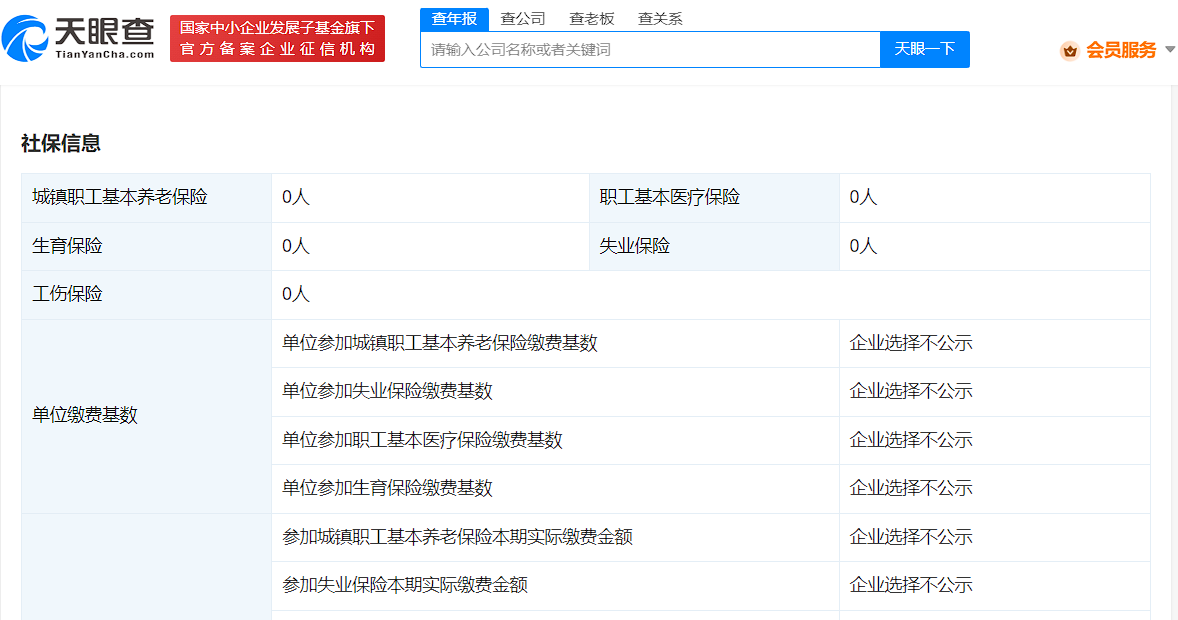Image resolution: width=1178 pixels, height=620 pixels.
Task: Click the 参加失业保险本期实际缴费金额 row text
Action: [405, 585]
